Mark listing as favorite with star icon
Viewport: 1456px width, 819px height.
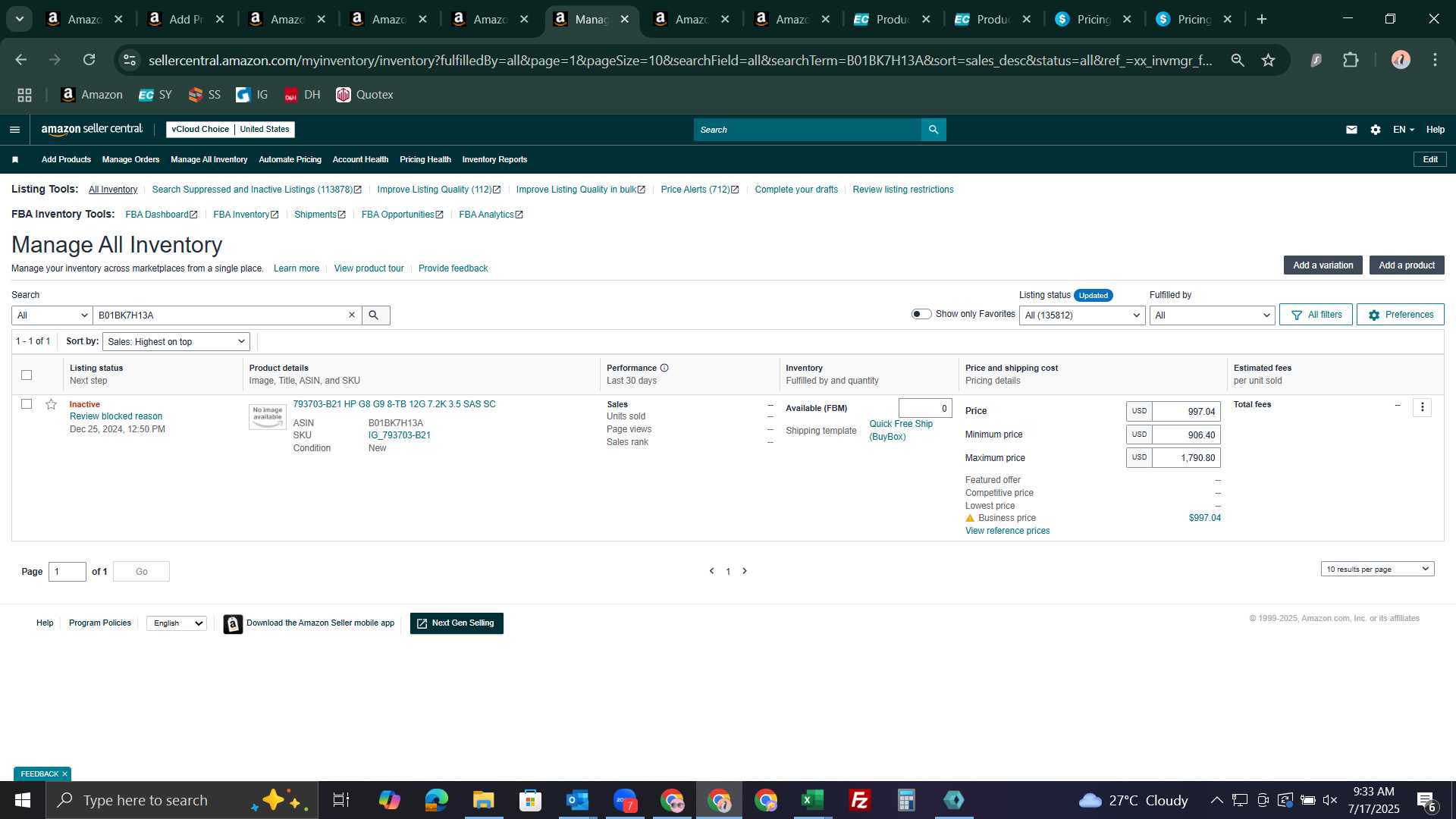click(x=51, y=404)
